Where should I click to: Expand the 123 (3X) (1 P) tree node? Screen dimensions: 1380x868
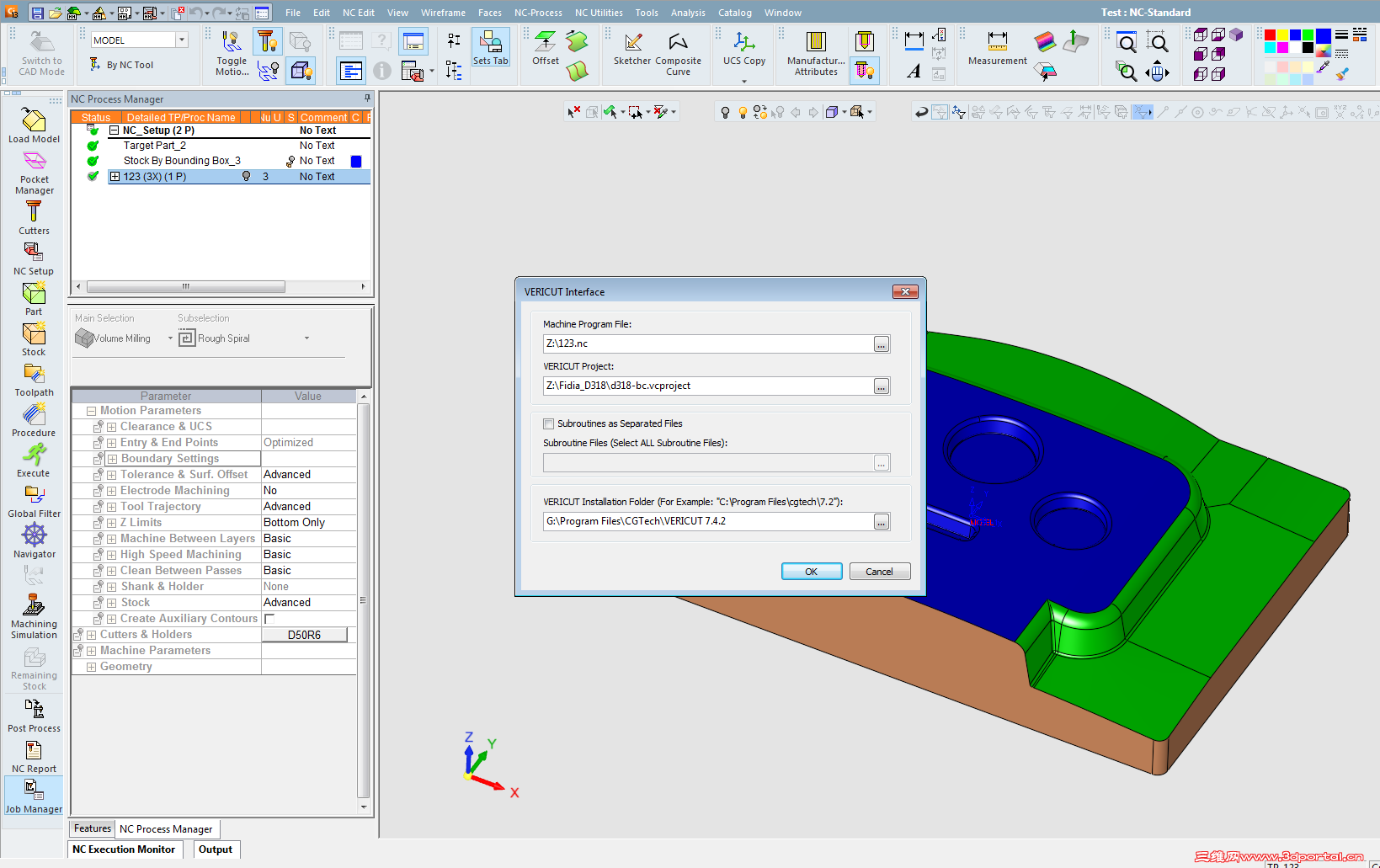tap(115, 177)
